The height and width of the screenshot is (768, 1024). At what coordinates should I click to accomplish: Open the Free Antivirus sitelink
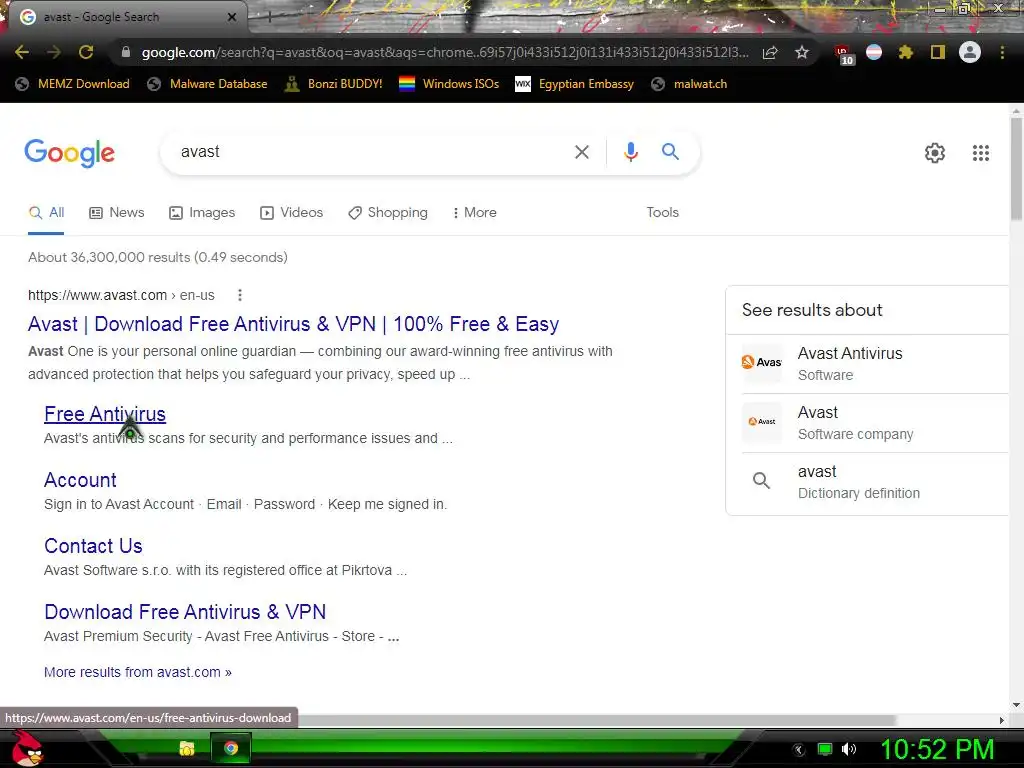[x=104, y=414]
